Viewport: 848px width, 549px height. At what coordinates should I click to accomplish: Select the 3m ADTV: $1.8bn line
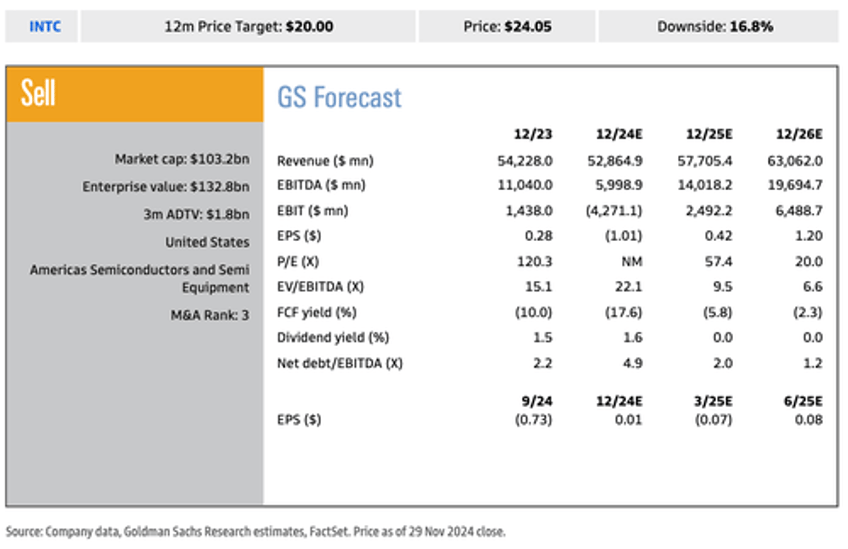[x=196, y=214]
